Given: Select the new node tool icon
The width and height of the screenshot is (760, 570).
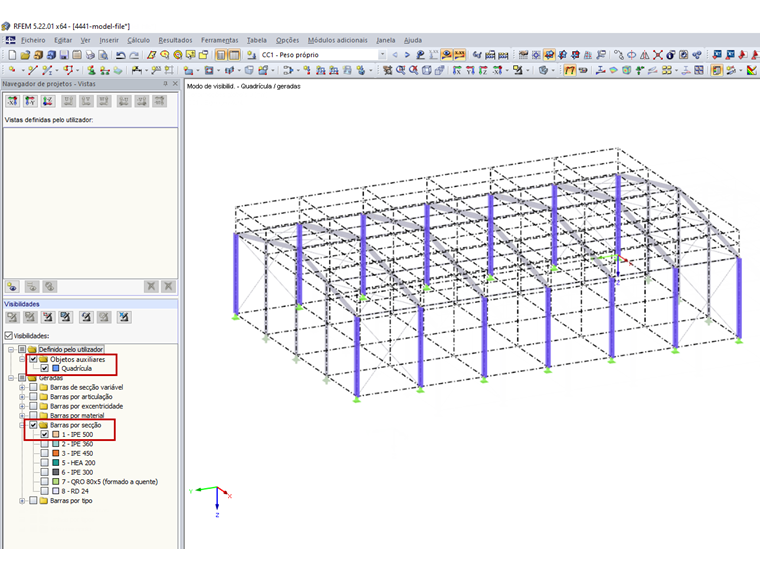Looking at the screenshot, I should point(12,70).
